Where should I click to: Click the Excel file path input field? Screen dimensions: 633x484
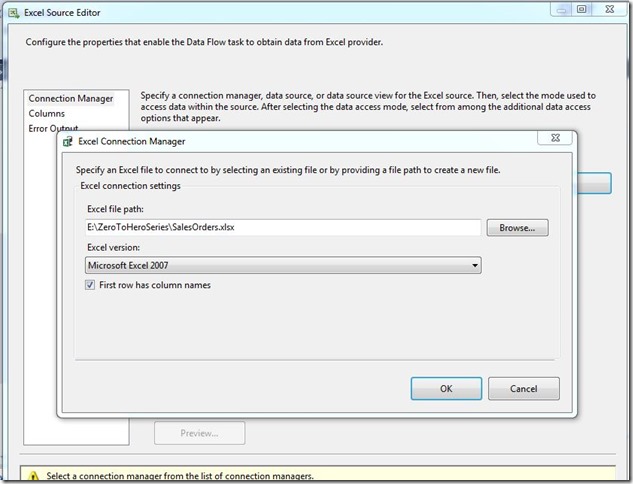[283, 227]
